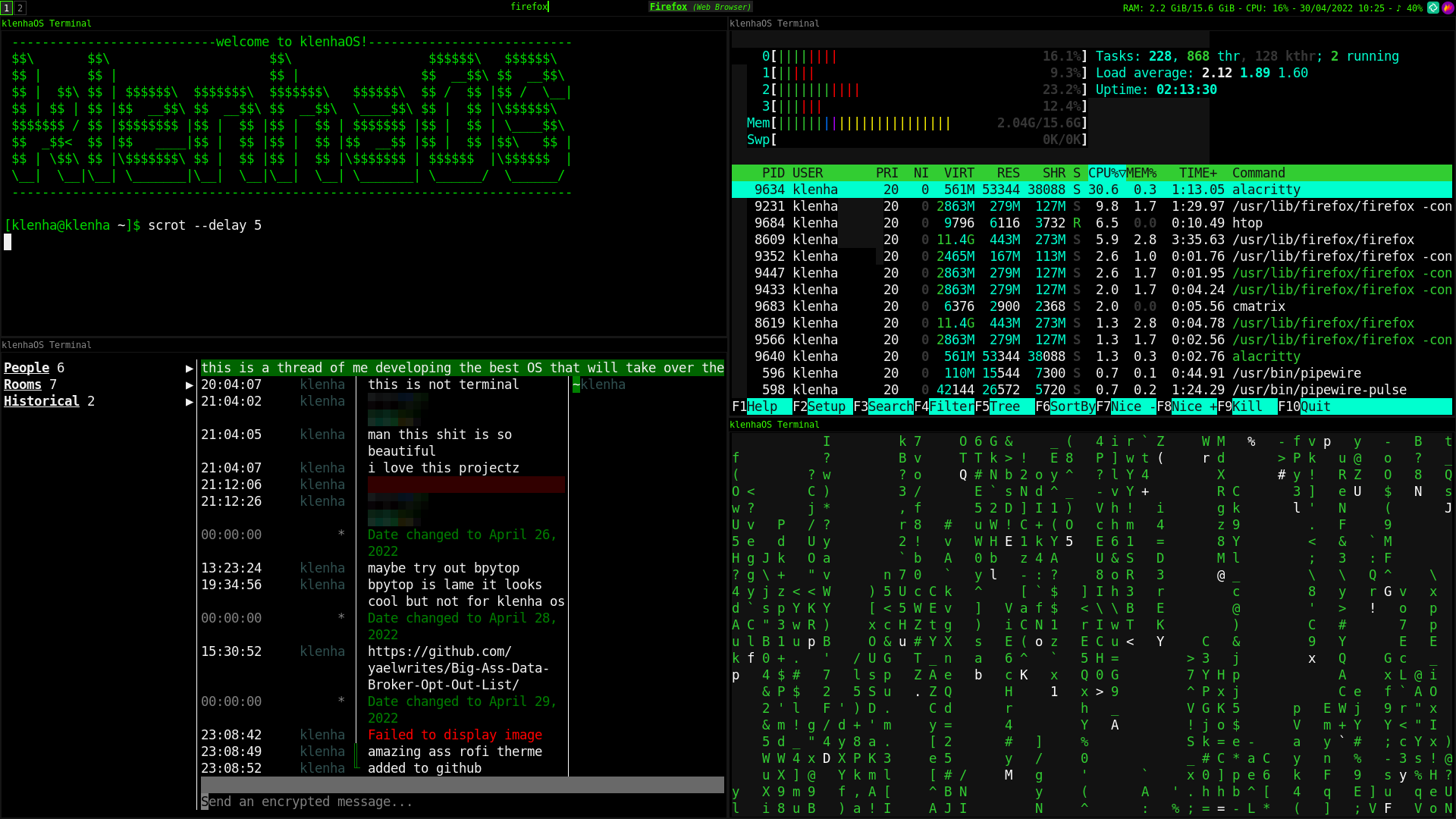Click the github Data-Broker-Opt-Out link
The width and height of the screenshot is (1456, 819).
click(457, 668)
